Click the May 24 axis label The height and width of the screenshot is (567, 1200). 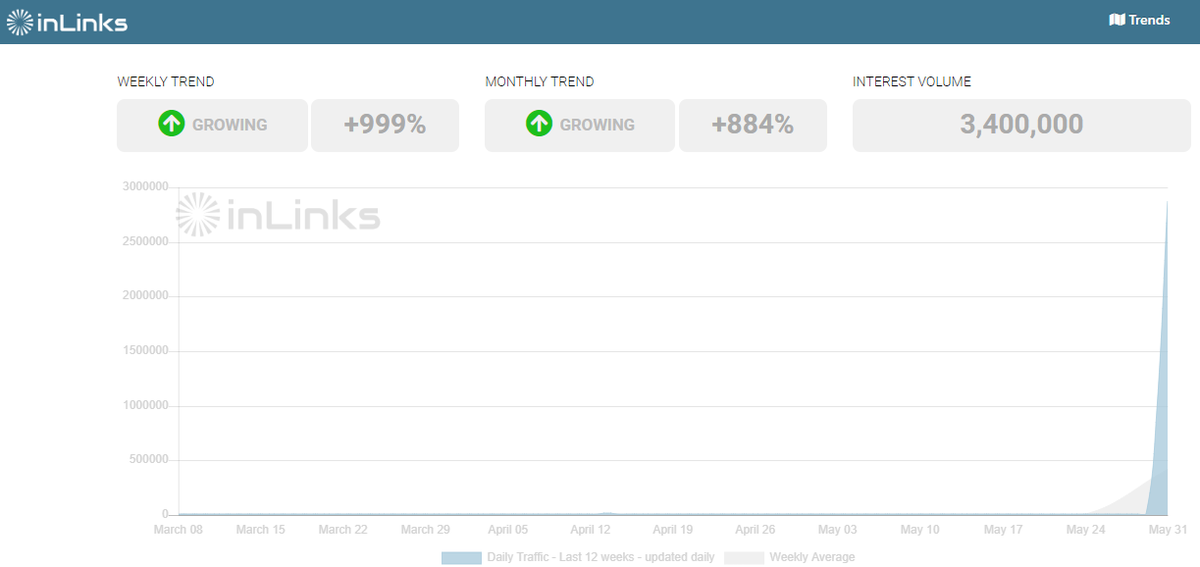click(x=1085, y=530)
